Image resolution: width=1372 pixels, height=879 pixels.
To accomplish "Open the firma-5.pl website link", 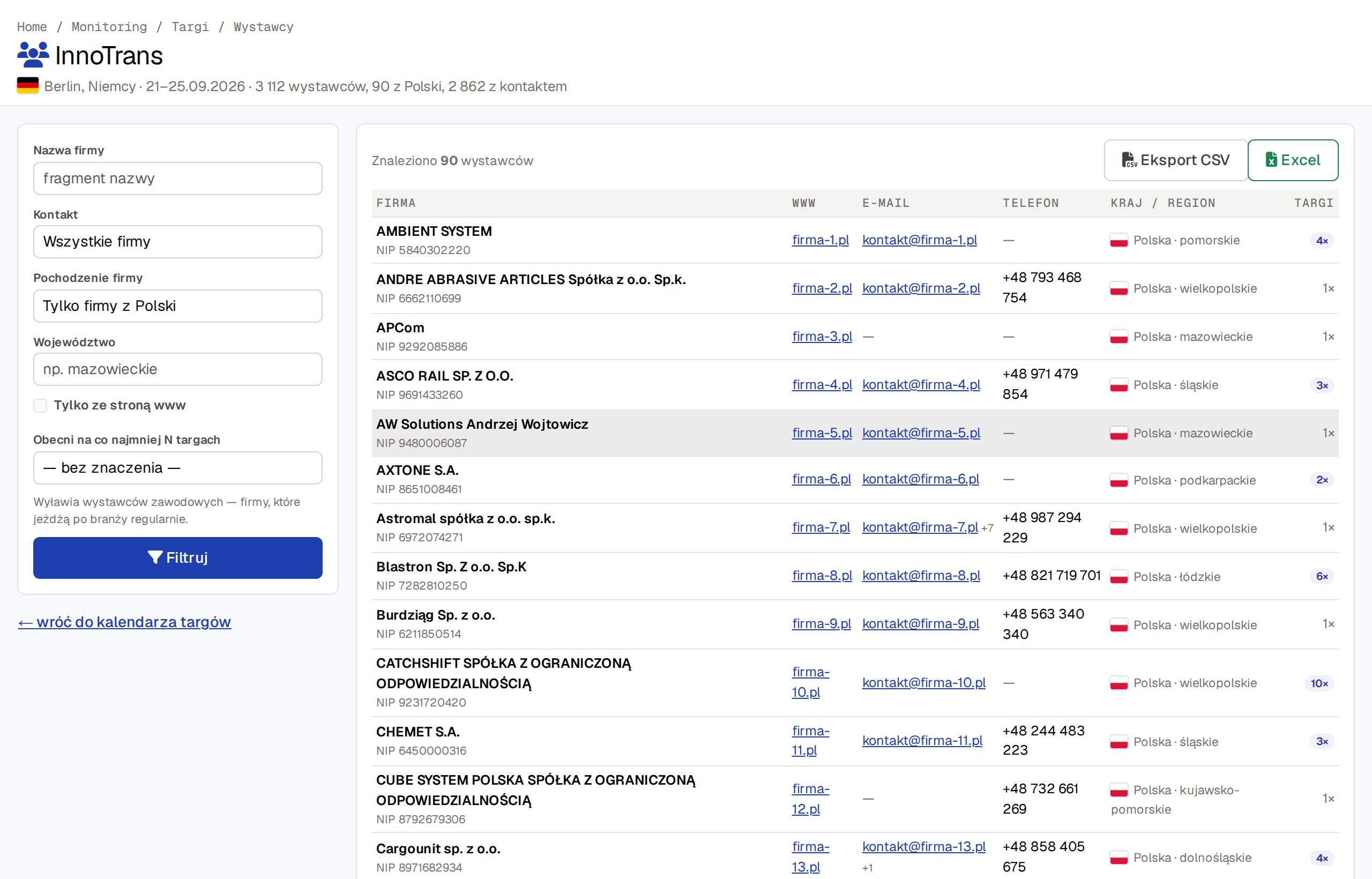I will coord(822,433).
